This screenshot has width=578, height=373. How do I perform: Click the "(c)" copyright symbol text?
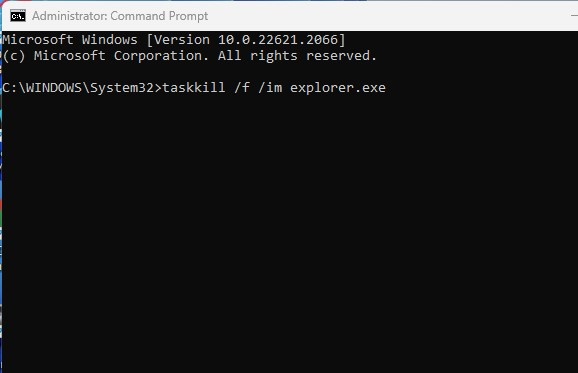[14, 56]
